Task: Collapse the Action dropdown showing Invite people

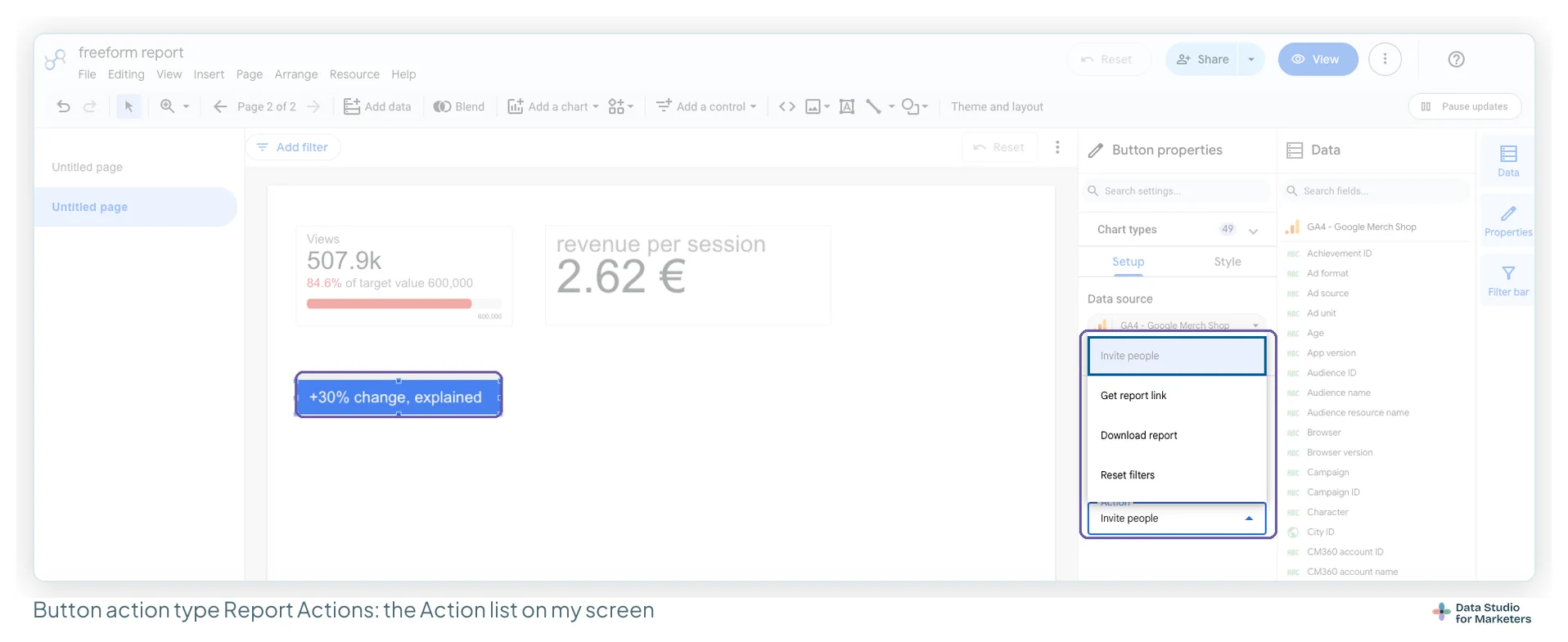Action: point(1176,519)
